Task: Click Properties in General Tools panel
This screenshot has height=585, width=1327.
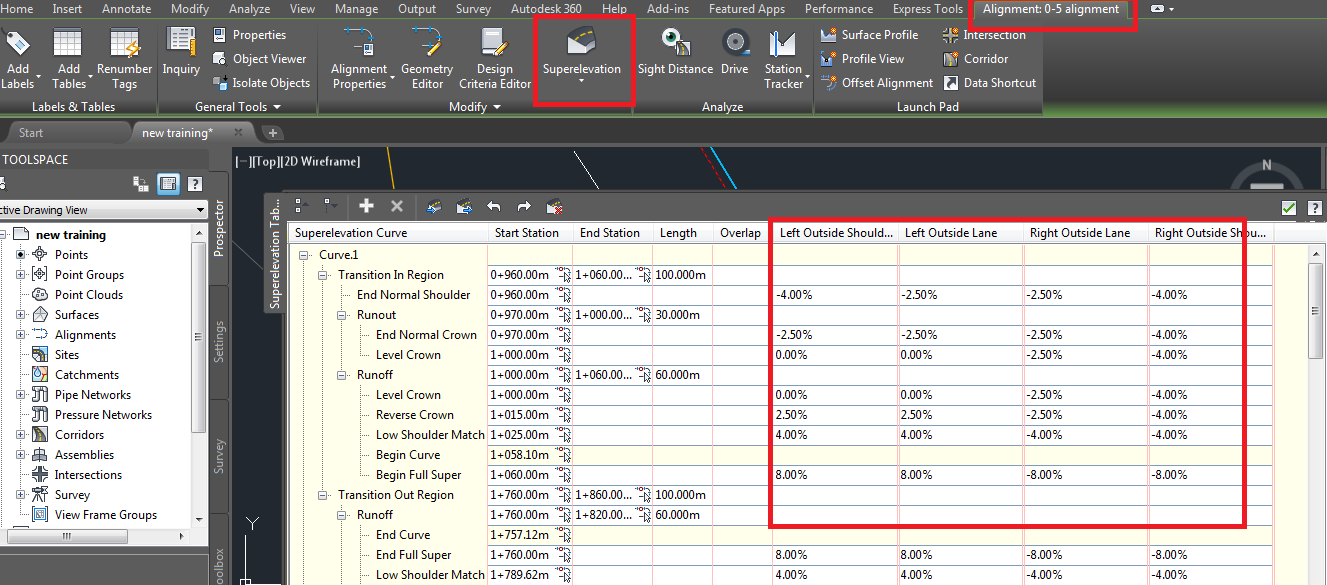Action: [x=262, y=34]
